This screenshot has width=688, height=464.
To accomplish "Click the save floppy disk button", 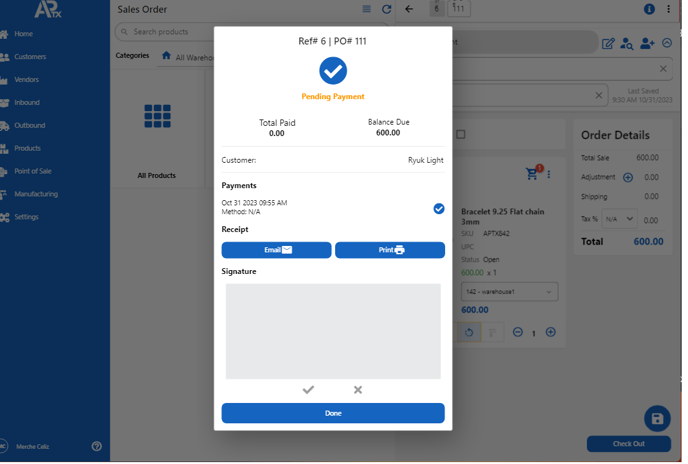I will point(657,419).
